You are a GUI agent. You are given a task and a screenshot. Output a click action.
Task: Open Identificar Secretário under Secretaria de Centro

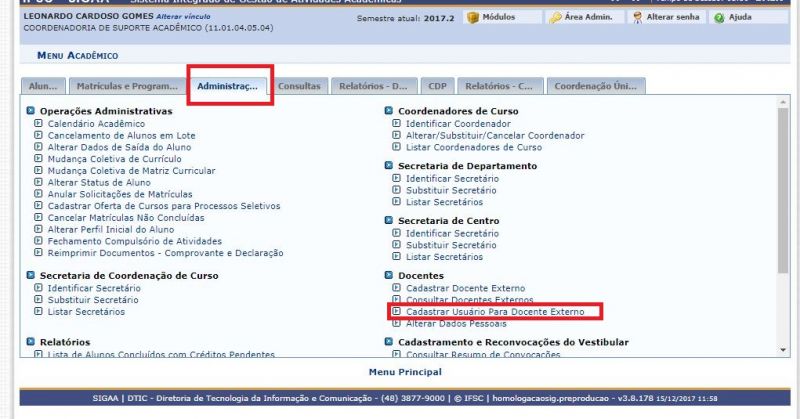click(x=451, y=233)
